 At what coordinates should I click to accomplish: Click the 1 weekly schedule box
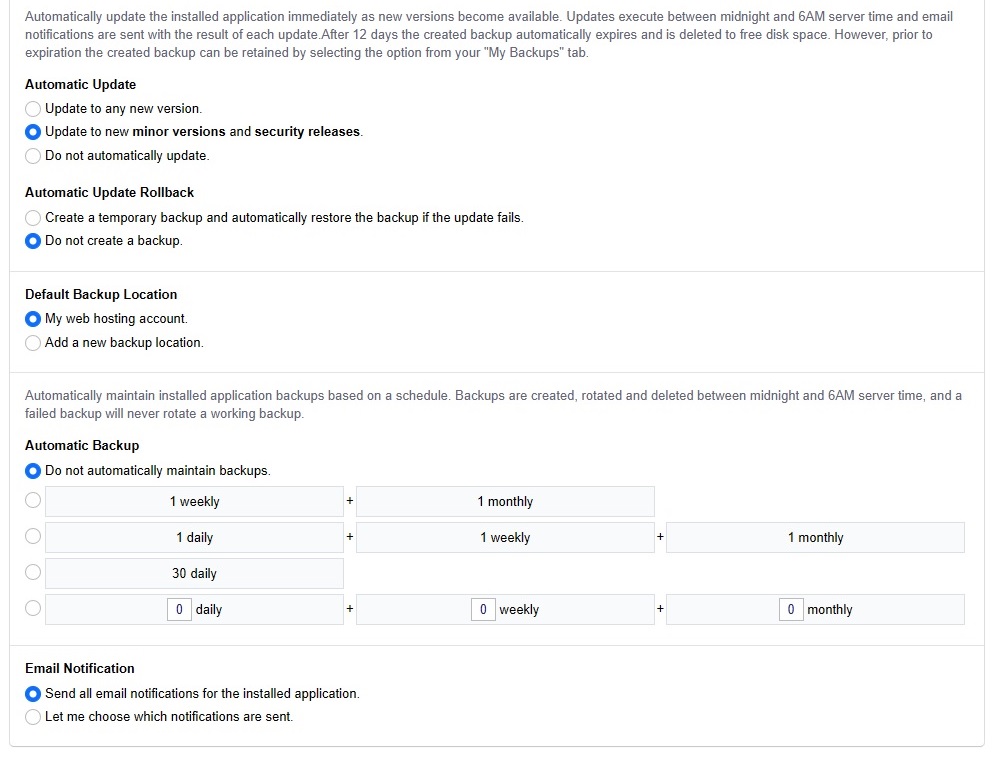tap(195, 500)
